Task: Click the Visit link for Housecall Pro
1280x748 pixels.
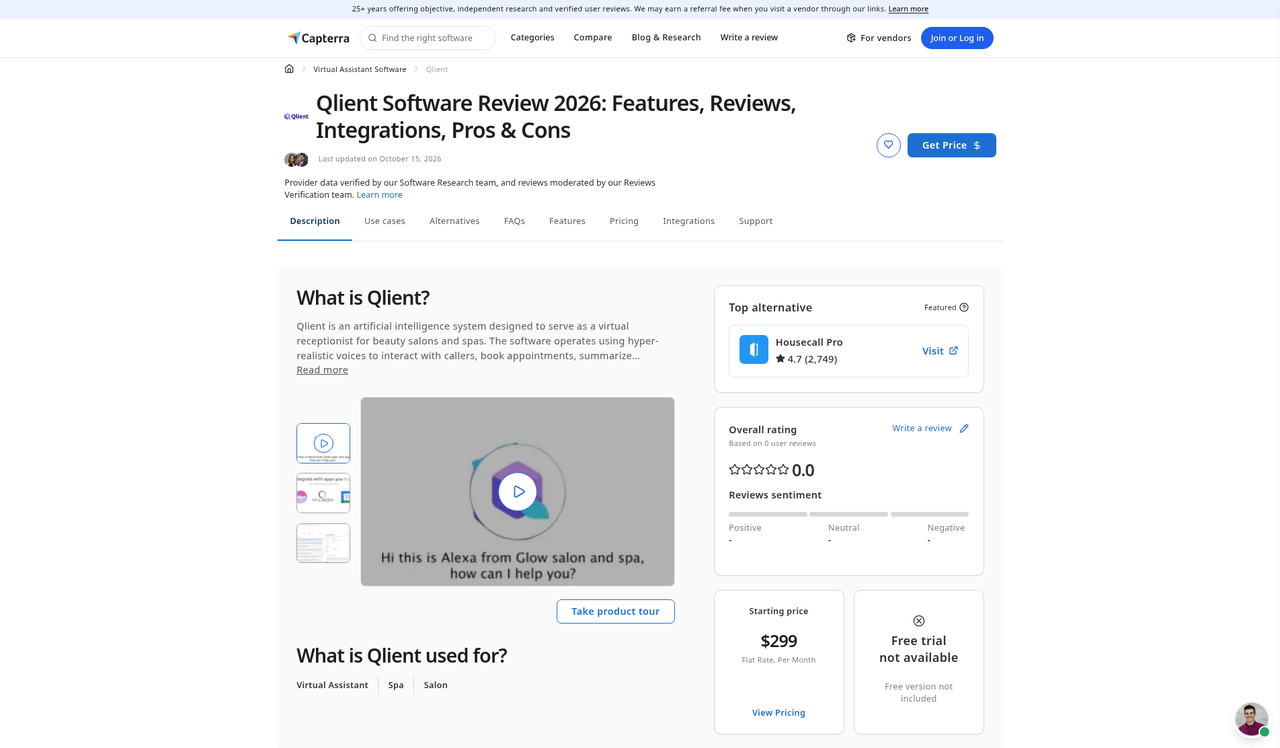Action: coord(933,351)
